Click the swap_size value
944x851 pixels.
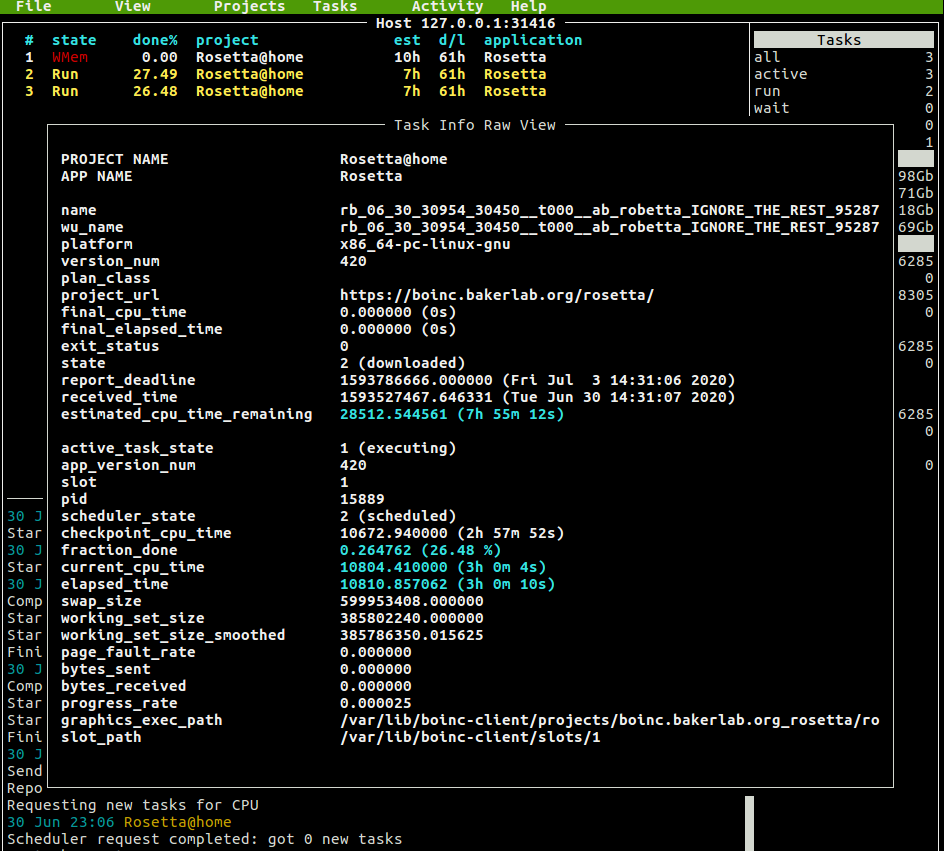click(x=412, y=601)
